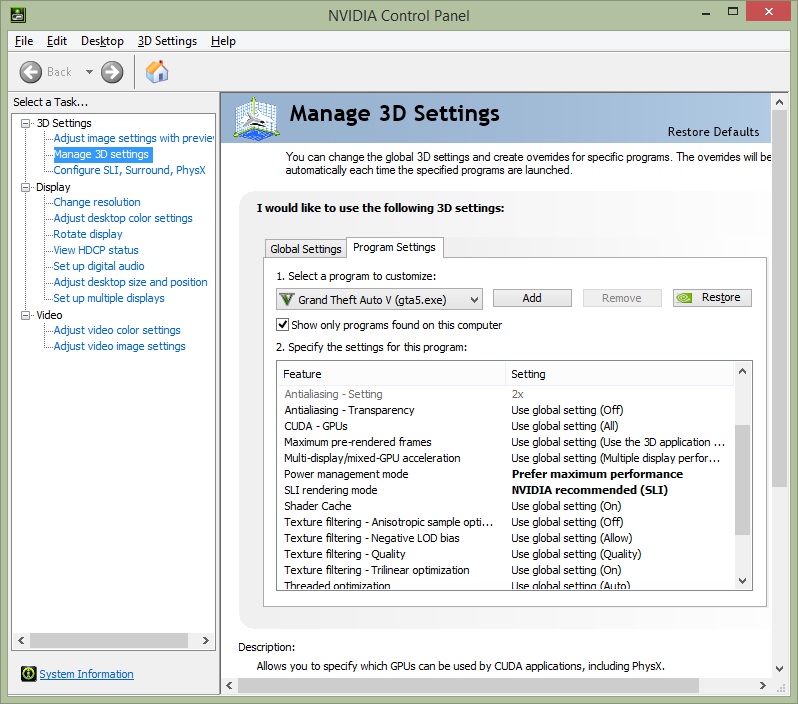Viewport: 798px width, 704px height.
Task: Open the Help menu
Action: point(223,41)
